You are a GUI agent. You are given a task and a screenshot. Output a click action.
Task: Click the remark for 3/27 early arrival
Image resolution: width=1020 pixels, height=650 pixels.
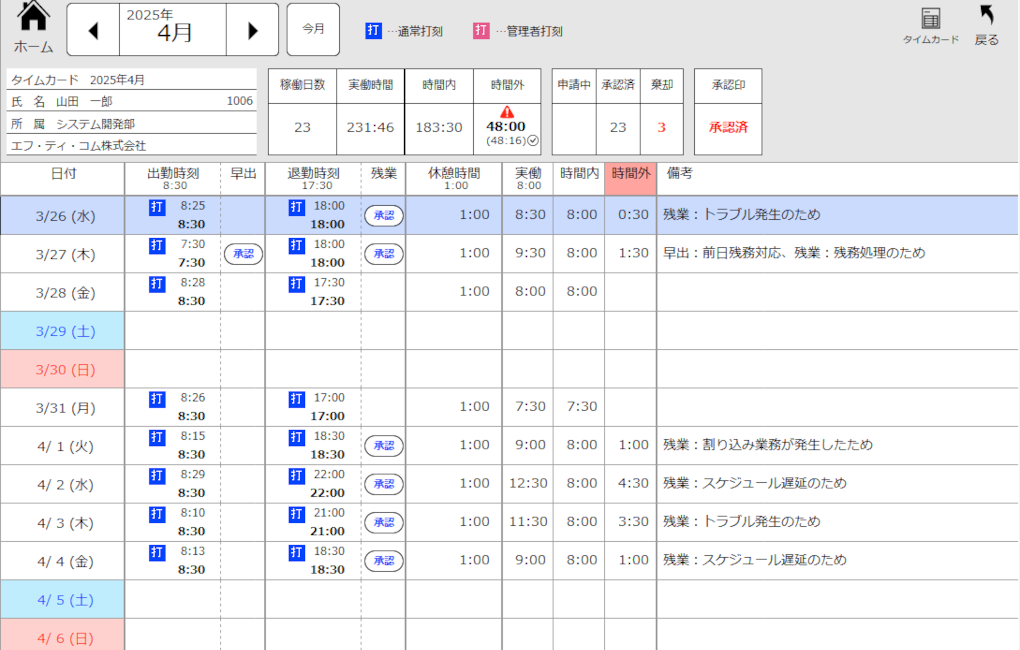tap(794, 253)
